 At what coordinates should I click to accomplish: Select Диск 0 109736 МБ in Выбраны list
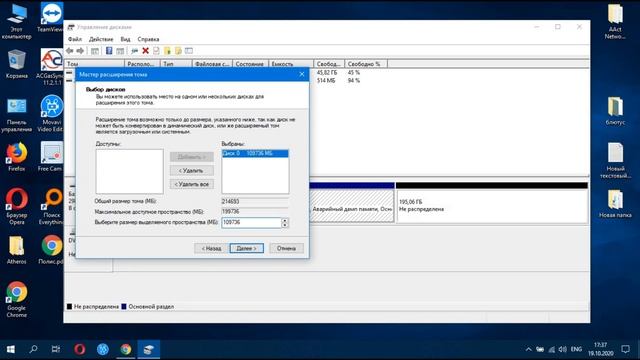(x=255, y=153)
